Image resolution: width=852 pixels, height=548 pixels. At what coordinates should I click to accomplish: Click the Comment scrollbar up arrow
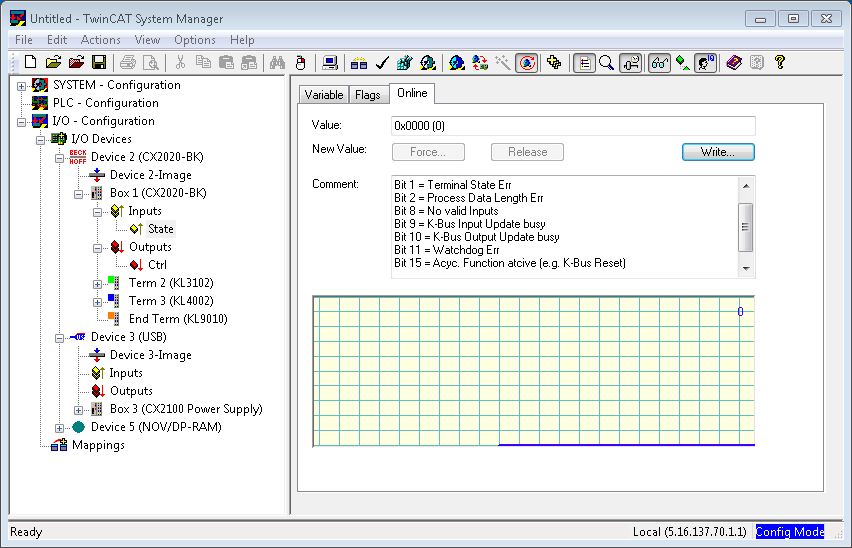[x=746, y=186]
